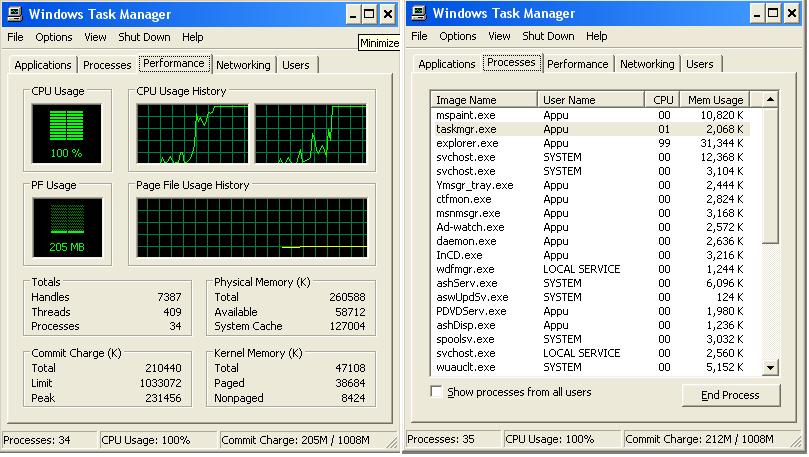Screen dimensions: 809x457
Task: Click the Page File Usage History graph
Action: [252, 227]
